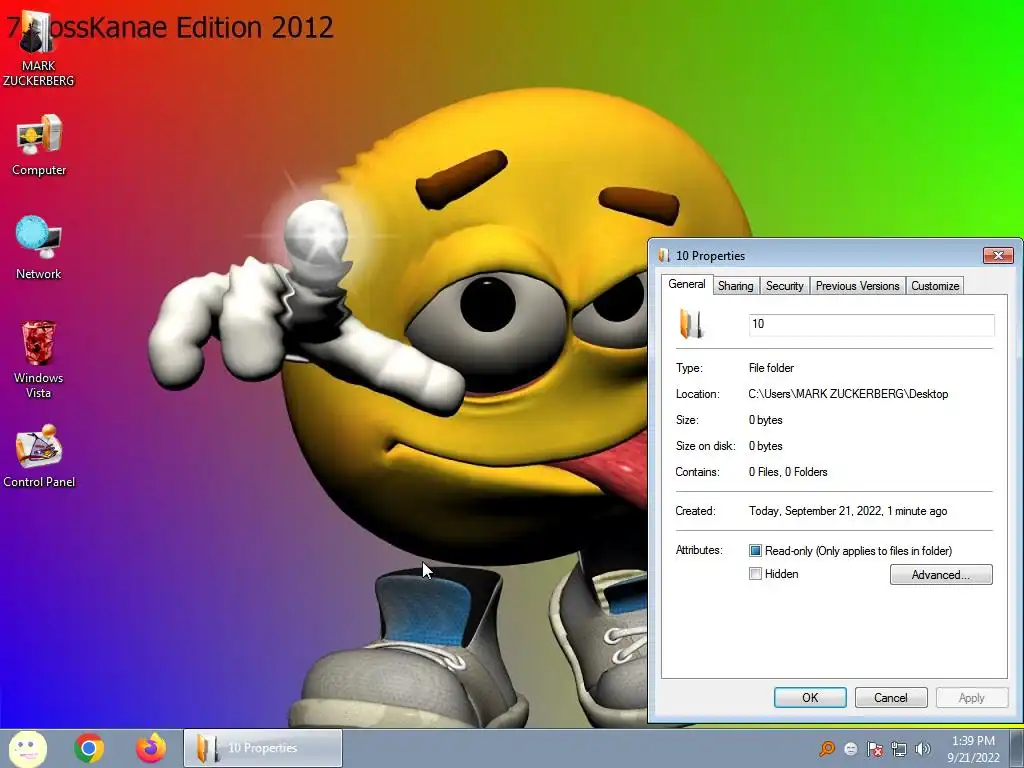Viewport: 1024px width, 768px height.
Task: Click the greyed Apply button
Action: coord(971,697)
